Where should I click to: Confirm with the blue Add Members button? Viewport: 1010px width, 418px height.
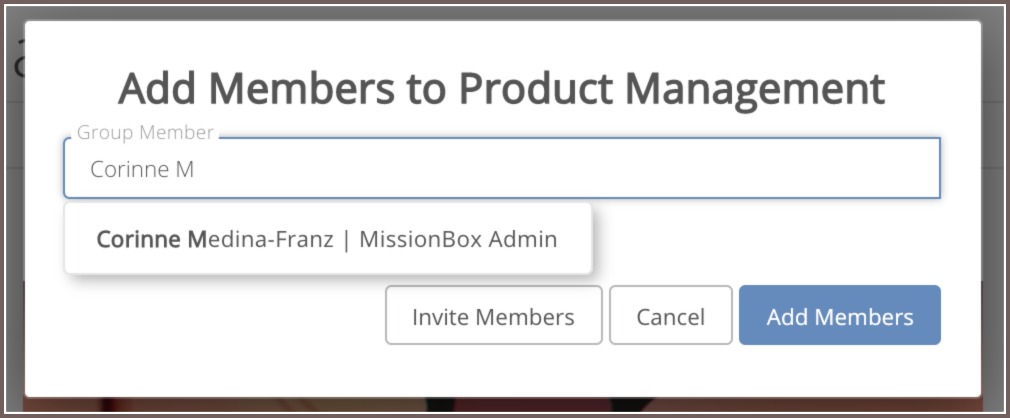click(x=840, y=316)
